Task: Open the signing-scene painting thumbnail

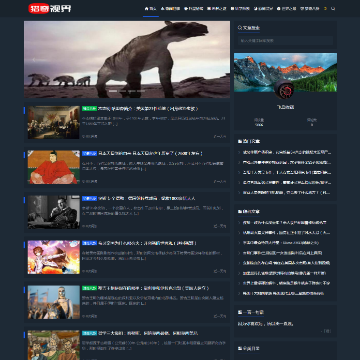Action: 54,122
